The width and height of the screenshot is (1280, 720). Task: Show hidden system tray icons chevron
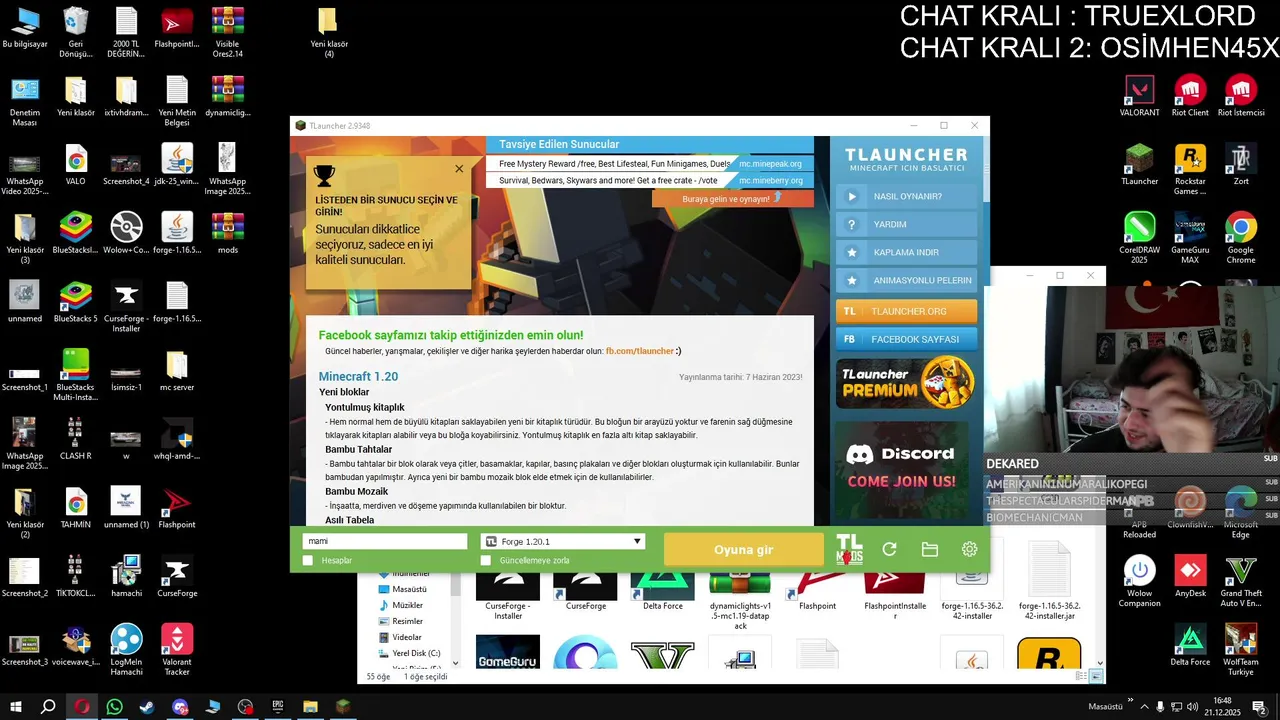point(1144,707)
